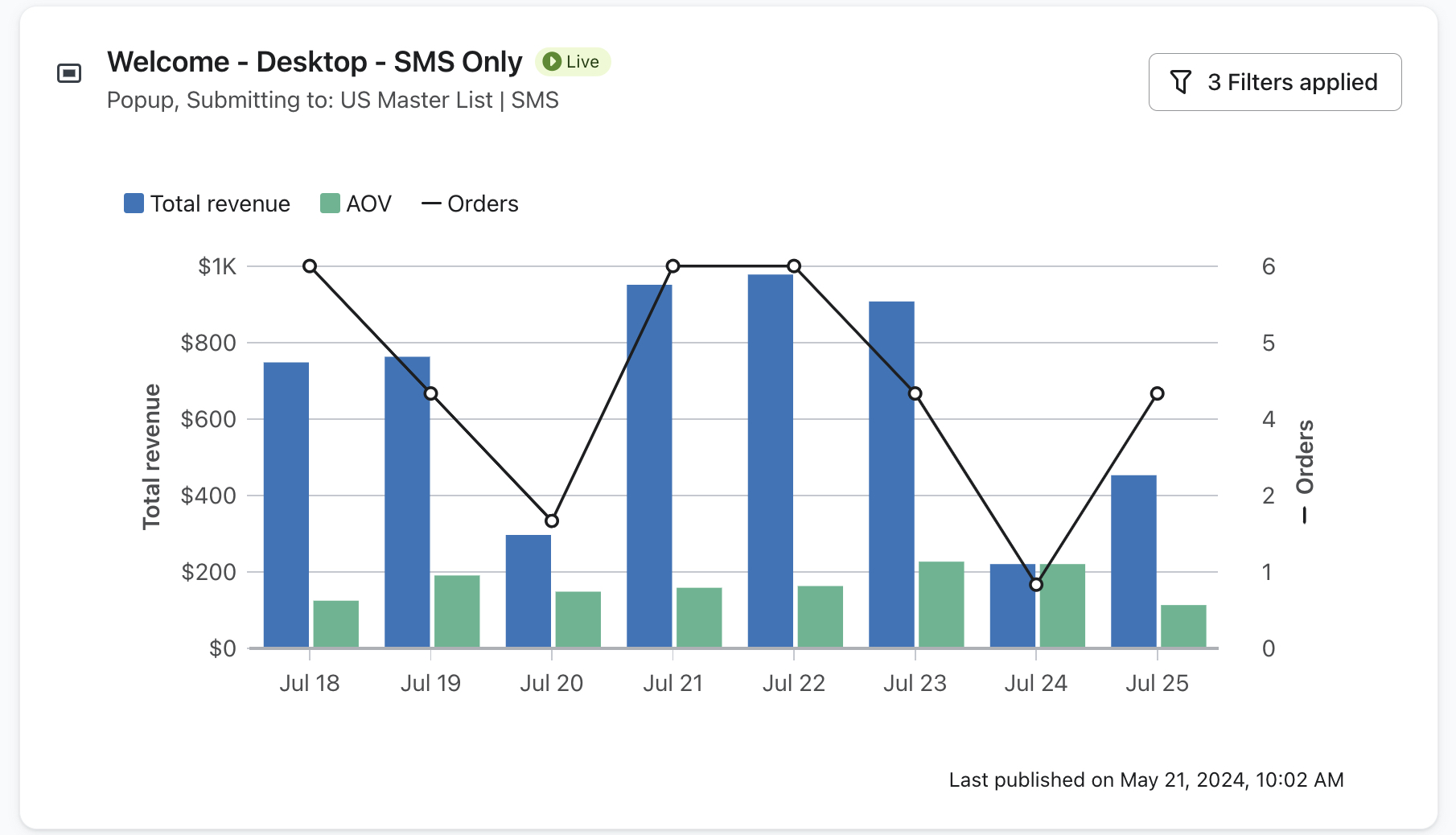Toggle the Total revenue legend item
The width and height of the screenshot is (1456, 835).
208,204
